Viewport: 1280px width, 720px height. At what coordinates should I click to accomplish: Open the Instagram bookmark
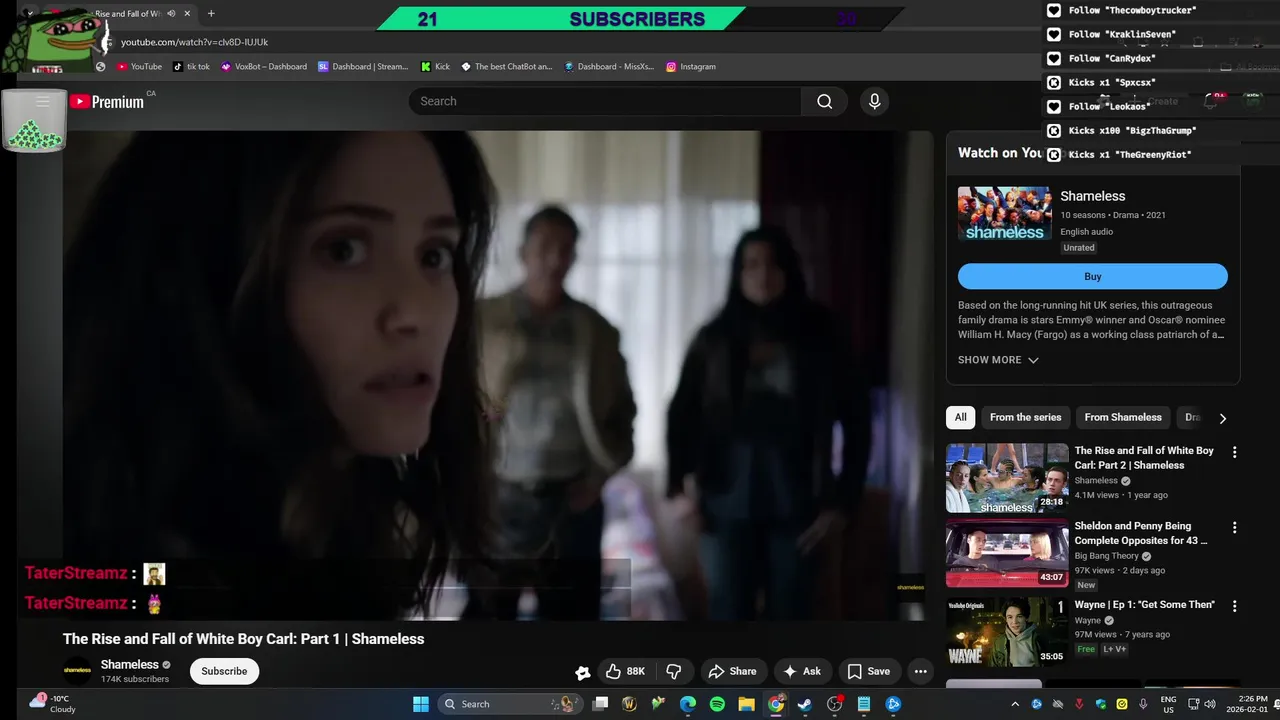coord(690,67)
